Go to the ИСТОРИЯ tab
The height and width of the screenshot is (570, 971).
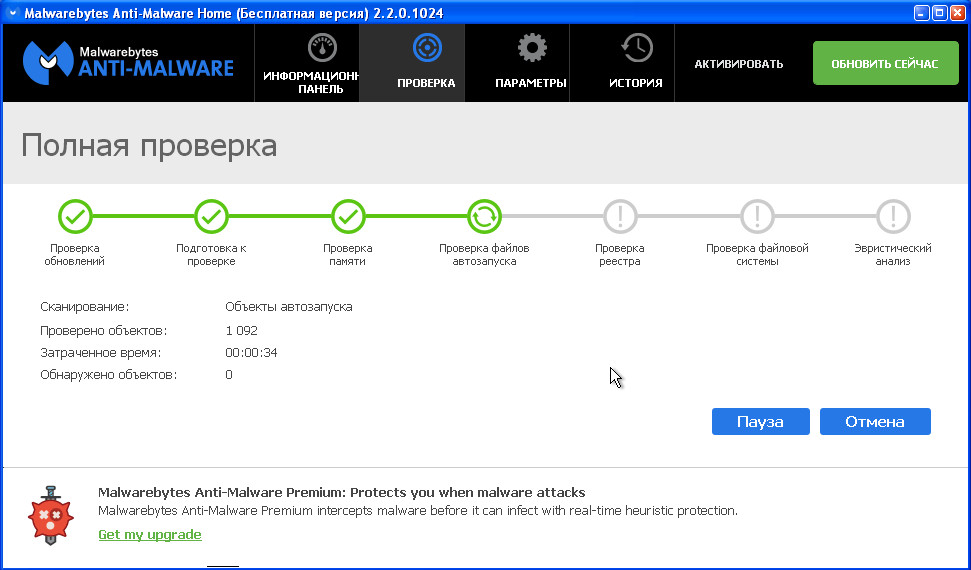pyautogui.click(x=636, y=83)
